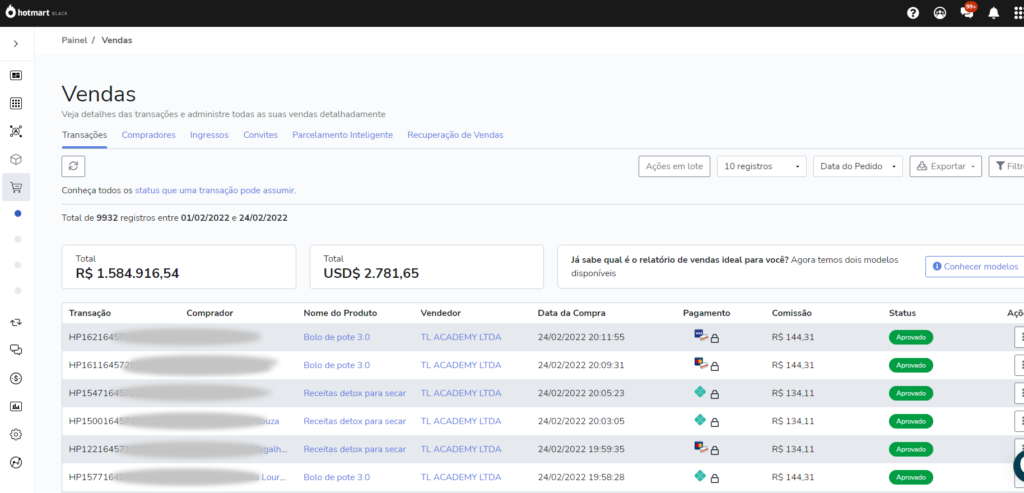
Task: Open the Data do Pedido dropdown
Action: pyautogui.click(x=859, y=166)
